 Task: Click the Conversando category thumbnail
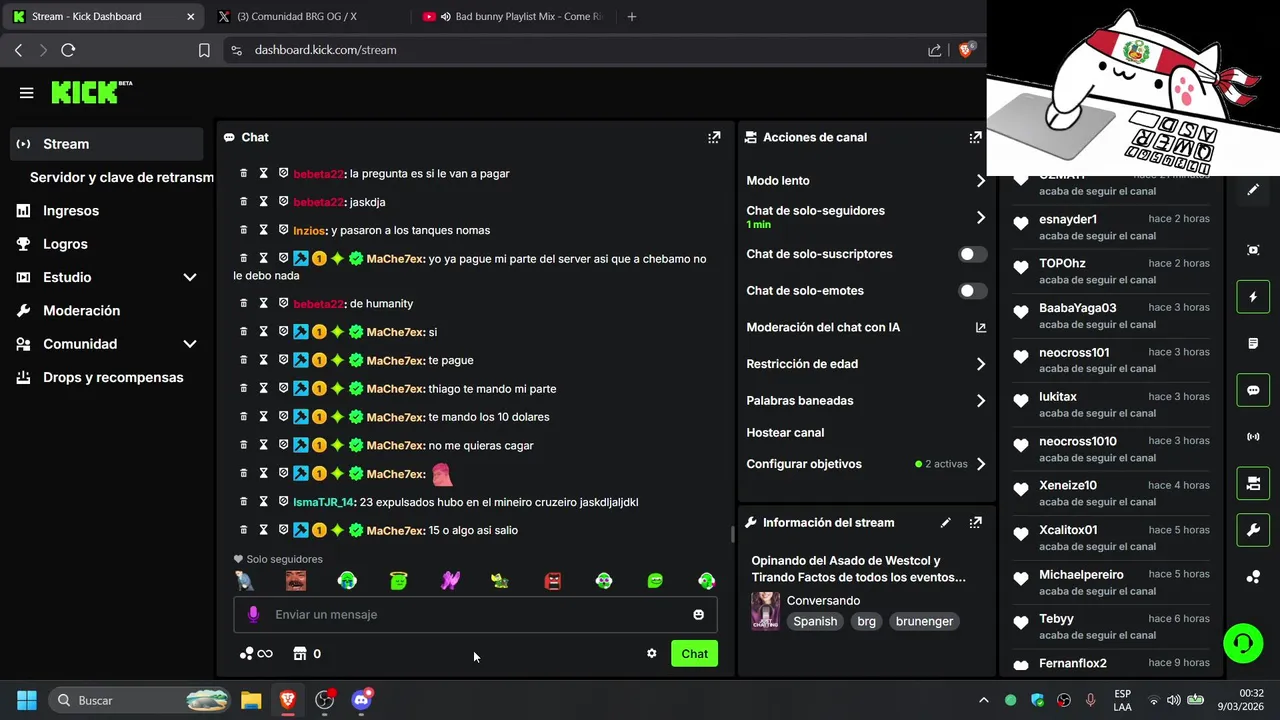(766, 611)
